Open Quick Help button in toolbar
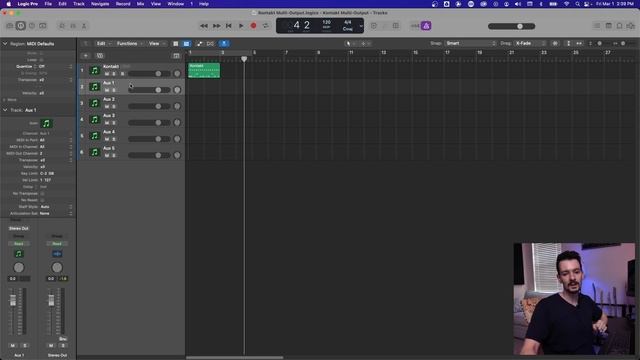The image size is (640, 360). tap(32, 26)
